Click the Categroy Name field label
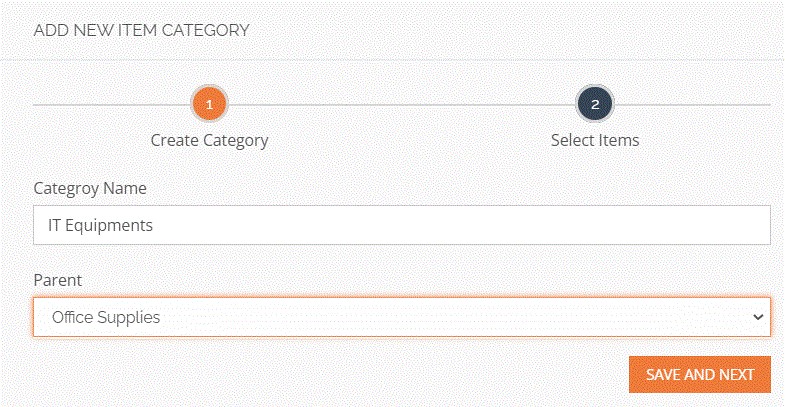785x407 pixels. coord(90,188)
